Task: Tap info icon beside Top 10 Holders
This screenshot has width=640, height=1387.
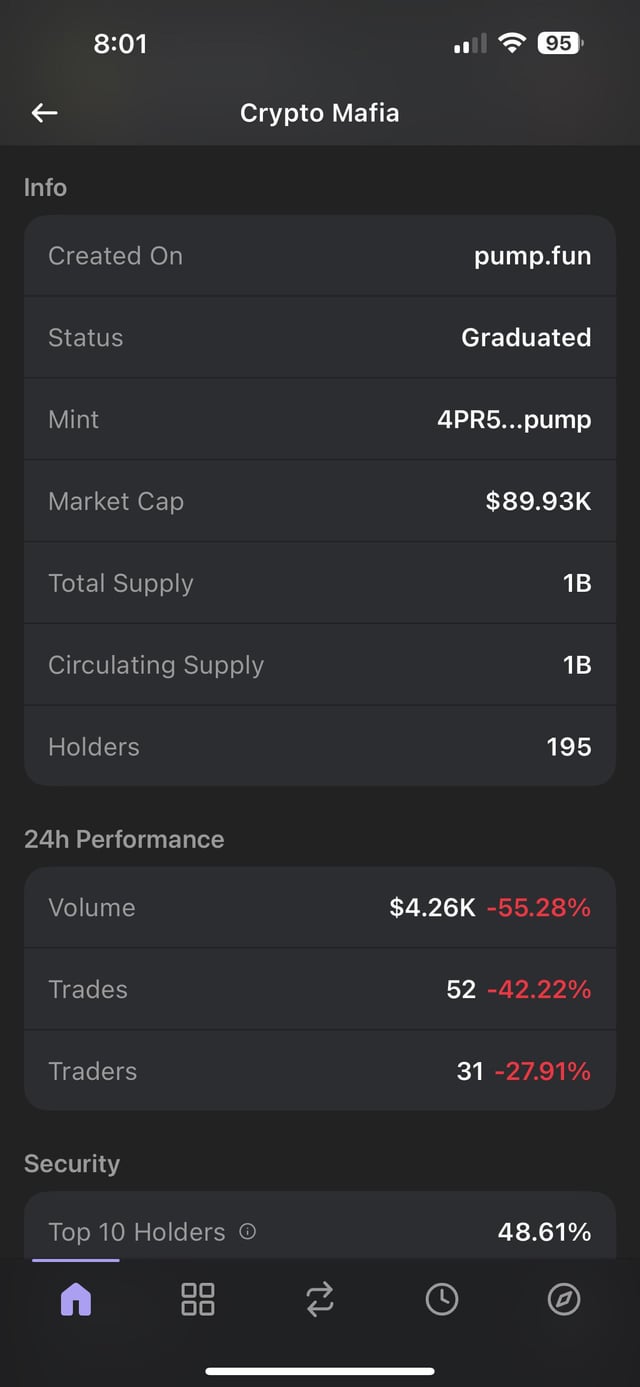Action: pos(248,1231)
